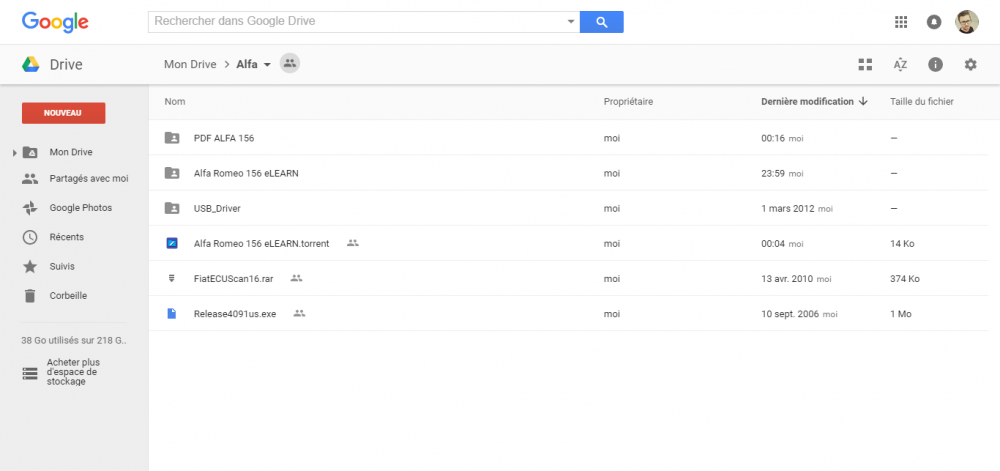Click the 10 sept. 2006 date
Viewport: 1000px width, 471px height.
[790, 314]
